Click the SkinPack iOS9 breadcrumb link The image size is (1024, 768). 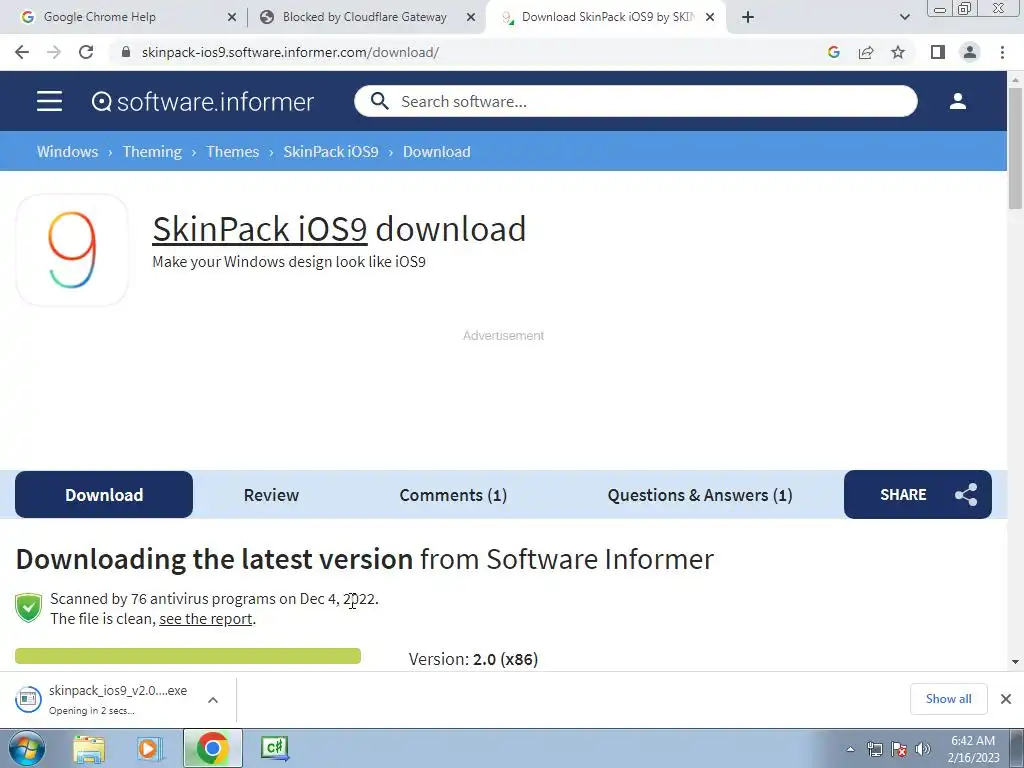tap(330, 152)
